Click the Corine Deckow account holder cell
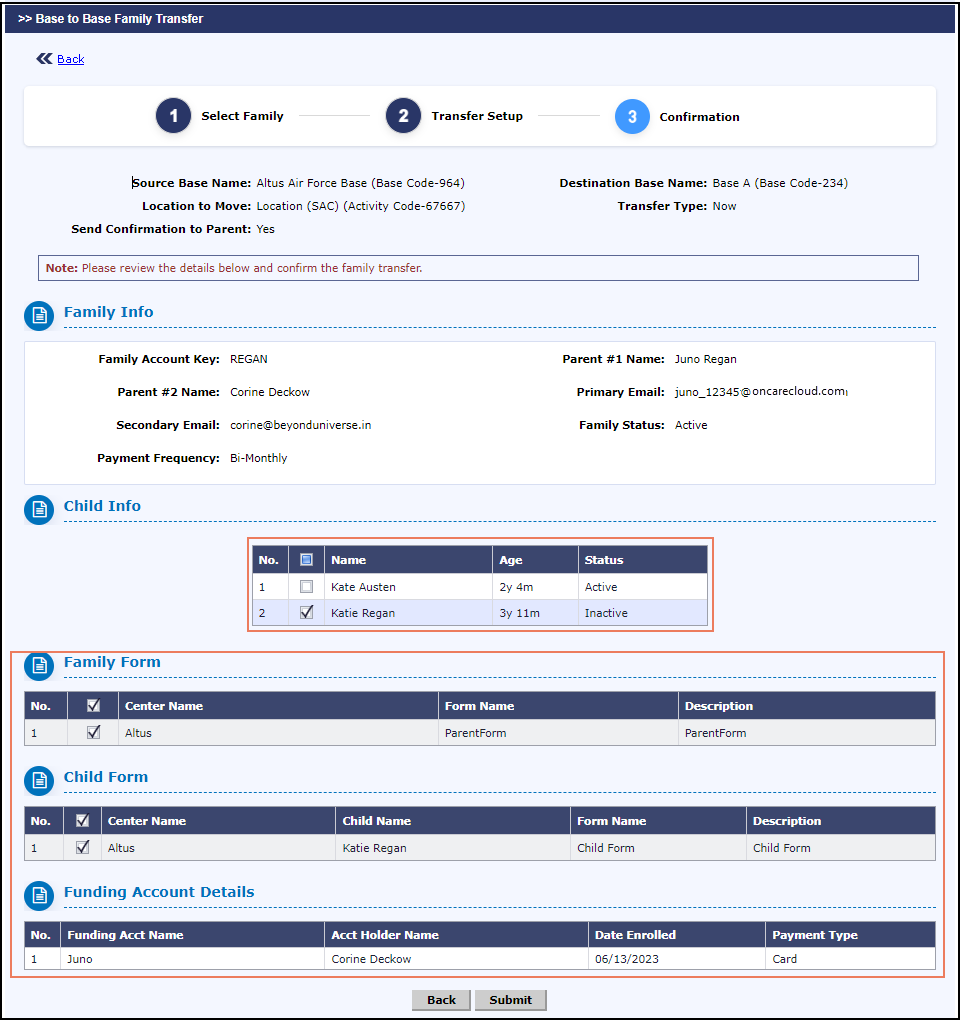The image size is (960, 1020). tap(456, 959)
